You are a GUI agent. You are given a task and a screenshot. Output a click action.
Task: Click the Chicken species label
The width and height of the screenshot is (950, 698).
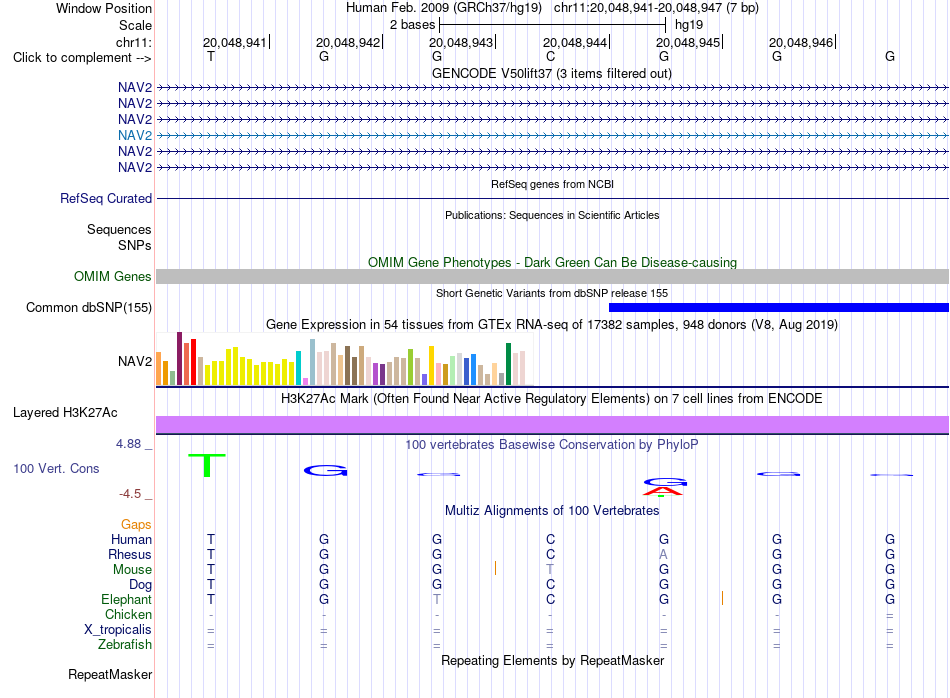(x=128, y=614)
